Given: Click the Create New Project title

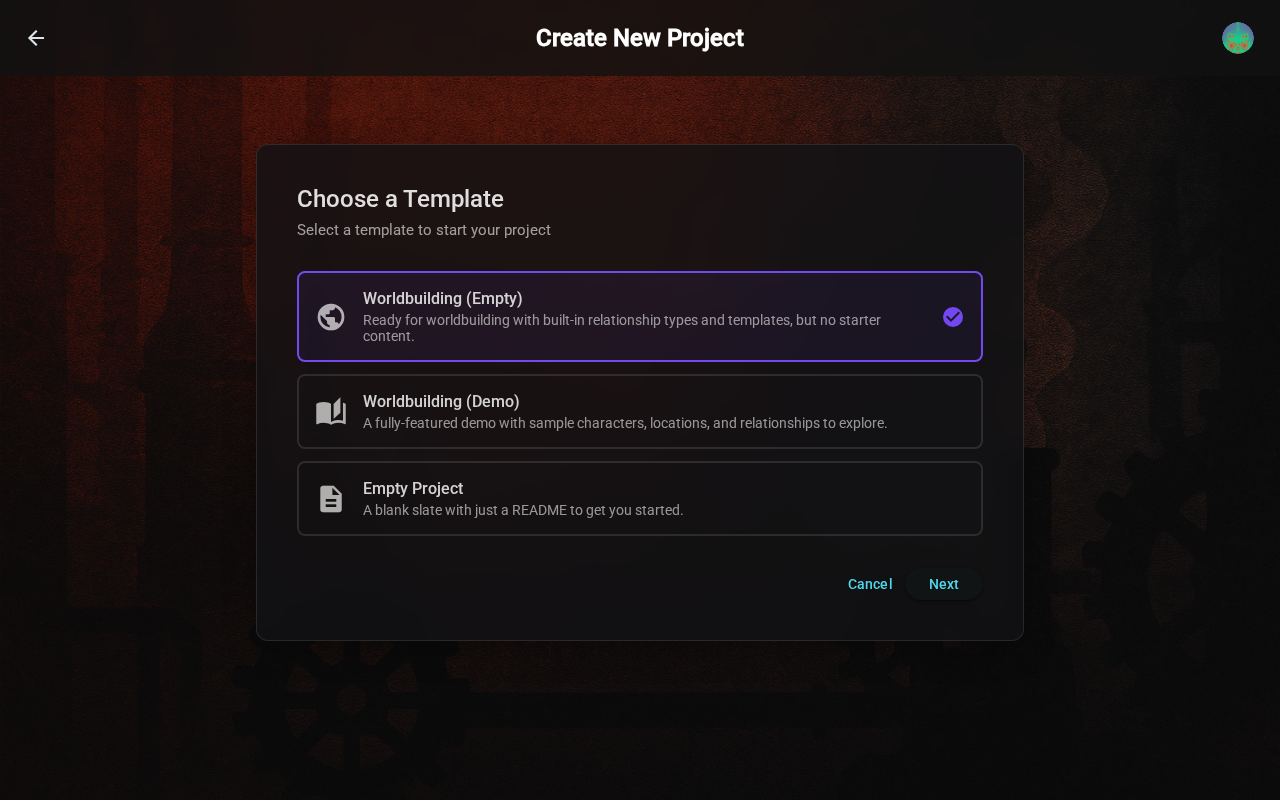Looking at the screenshot, I should (640, 38).
